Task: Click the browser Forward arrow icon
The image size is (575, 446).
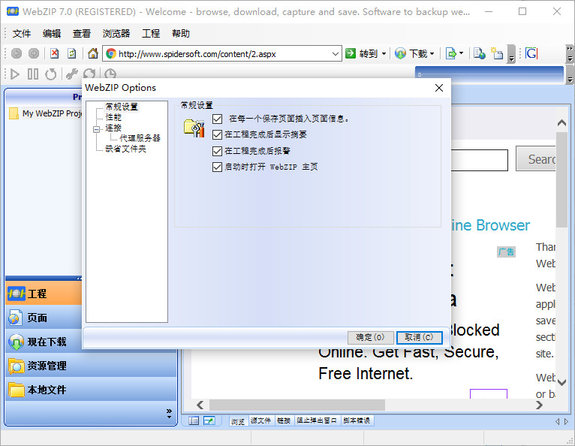Action: pyautogui.click(x=34, y=54)
